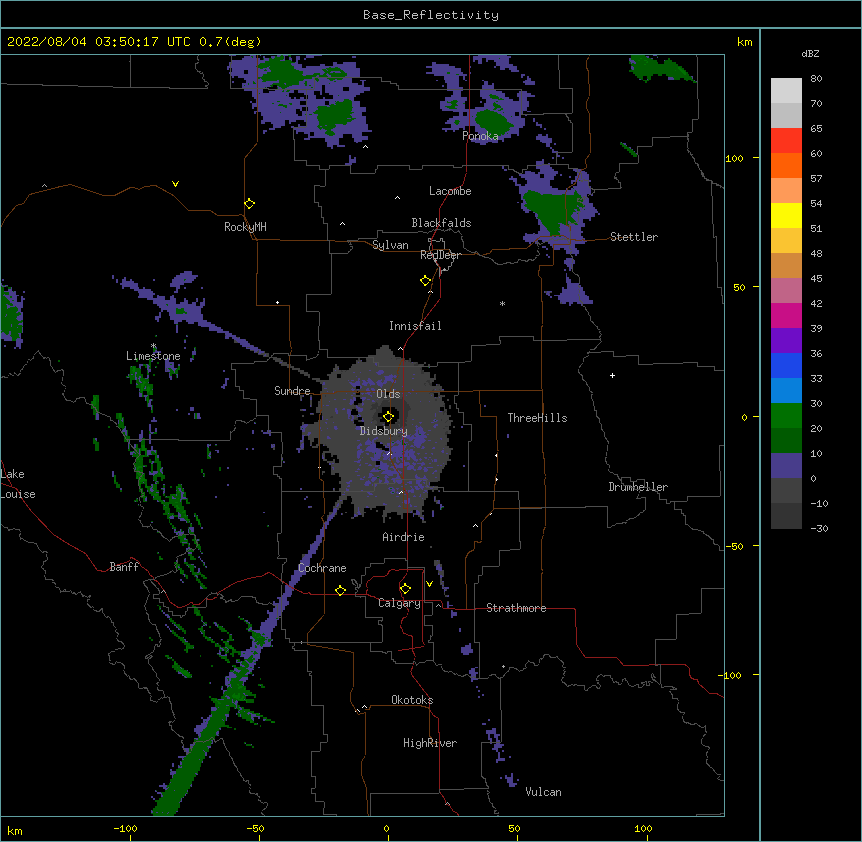Click the yellow marker below the Cochrane label
This screenshot has width=862, height=842.
[340, 590]
